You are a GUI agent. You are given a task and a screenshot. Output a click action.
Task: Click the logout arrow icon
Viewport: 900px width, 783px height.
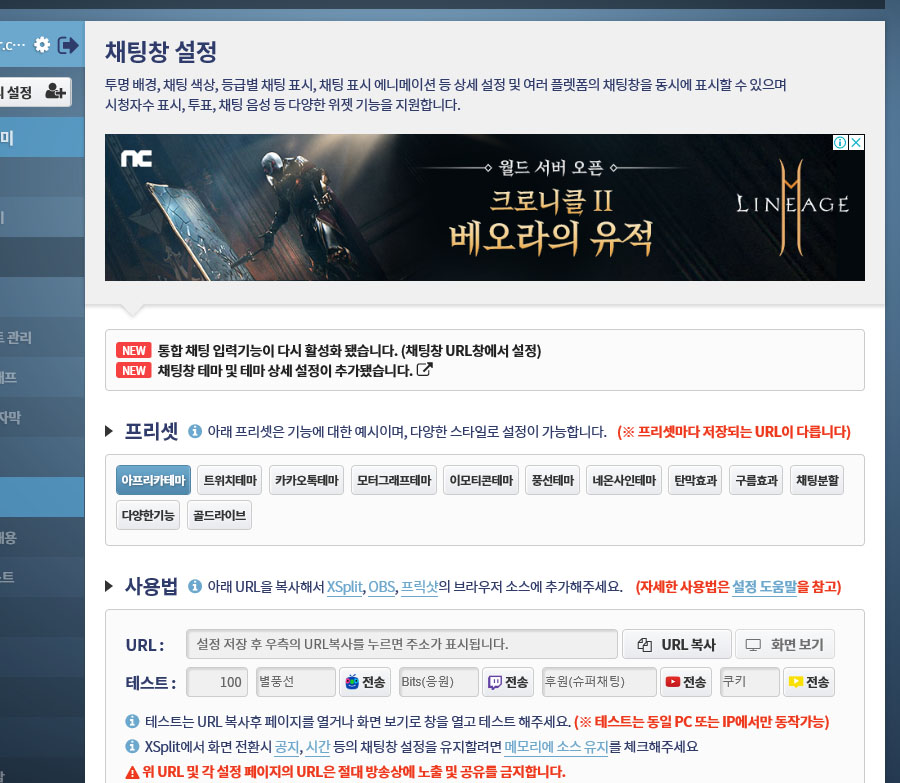tap(68, 44)
